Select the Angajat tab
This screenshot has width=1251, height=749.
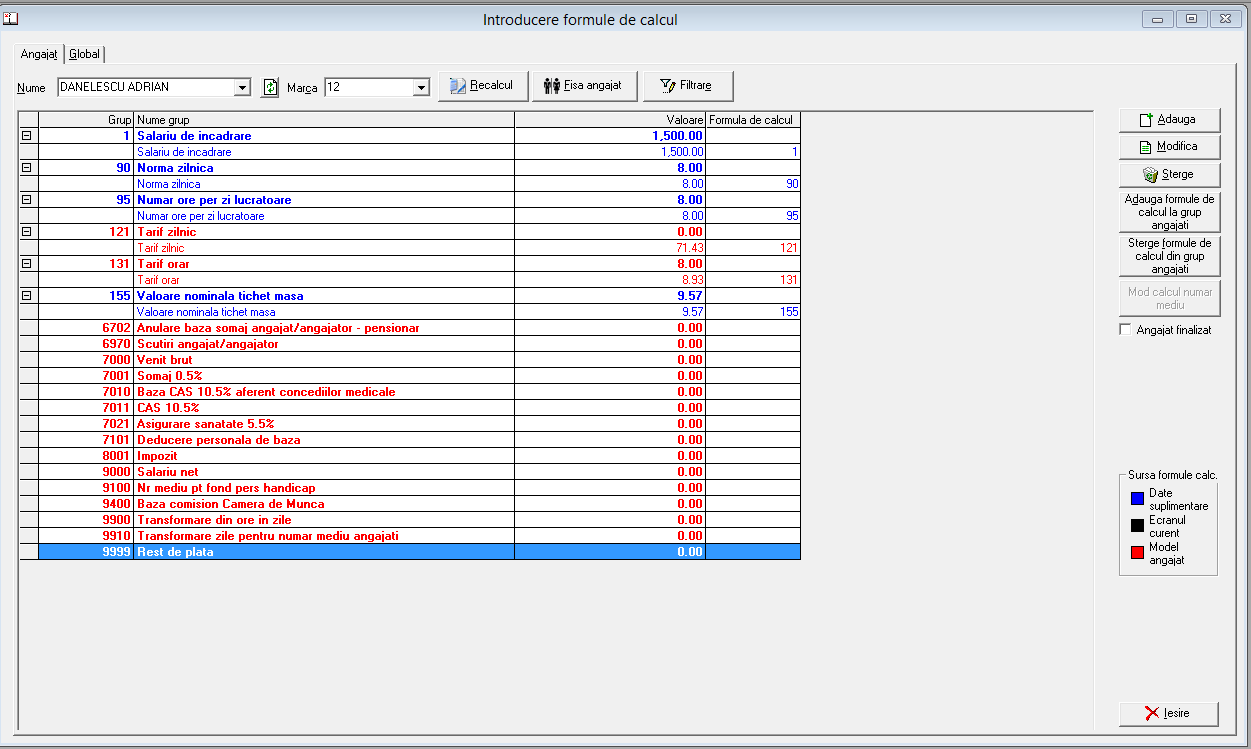[38, 54]
